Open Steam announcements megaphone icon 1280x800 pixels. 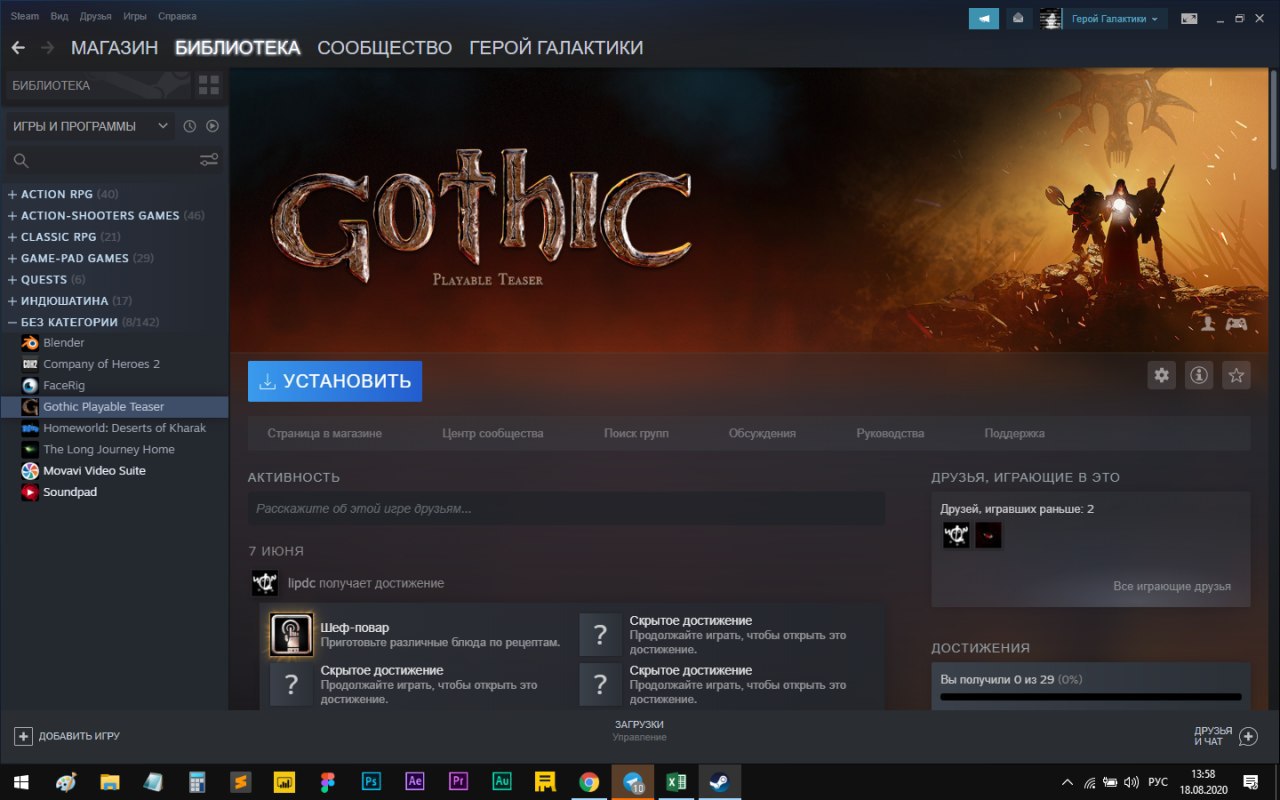[x=984, y=18]
